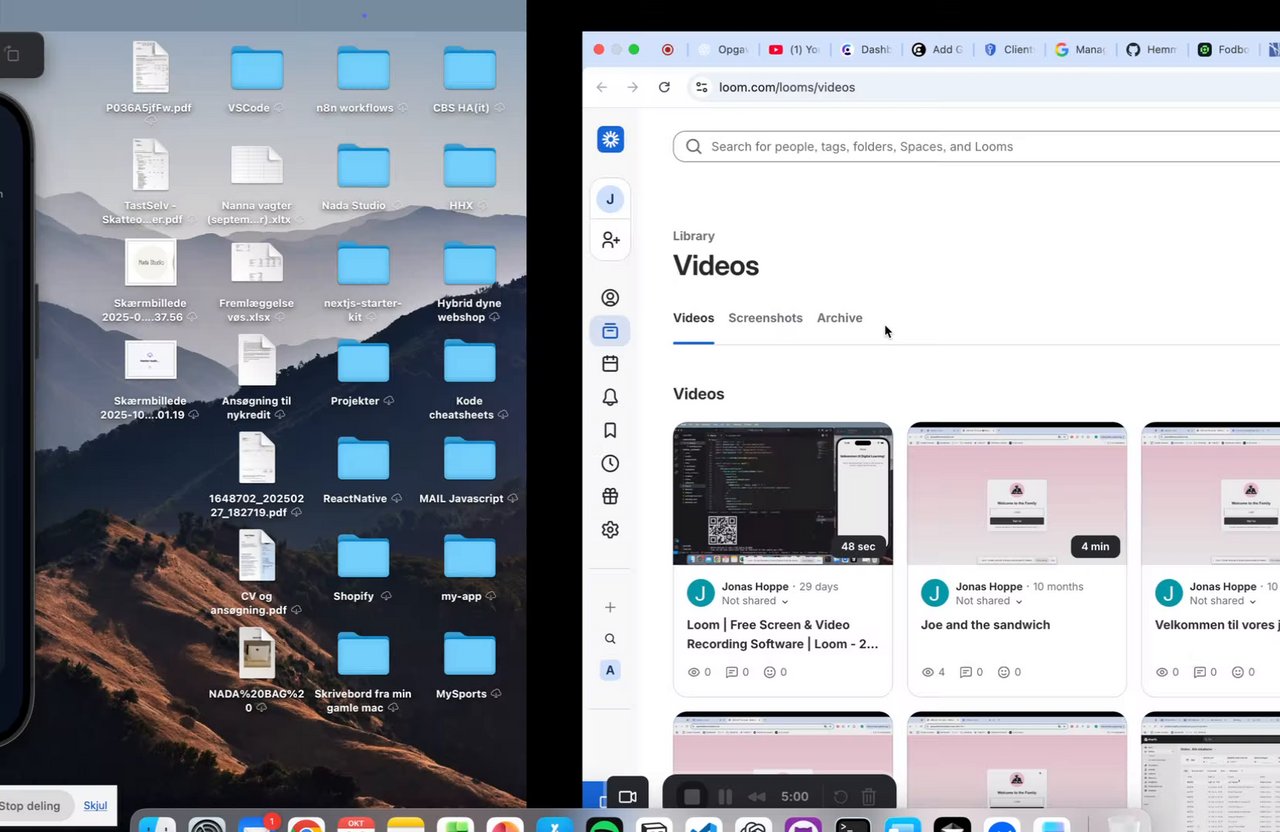Screen dimensions: 1280x832
Task: Open the bookmark icon in Loom sidebar
Action: click(x=610, y=430)
